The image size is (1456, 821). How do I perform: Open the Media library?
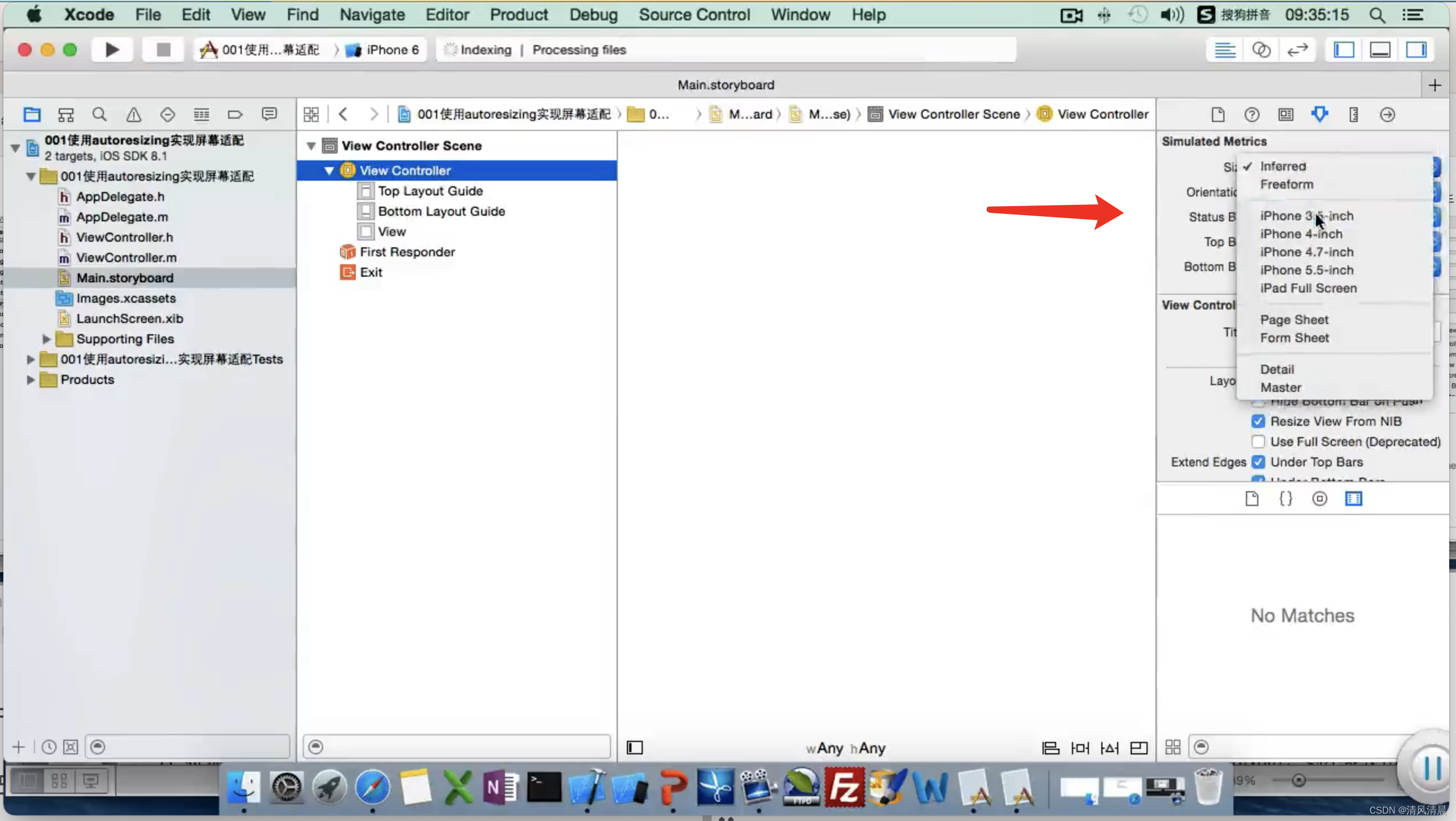tap(1354, 499)
